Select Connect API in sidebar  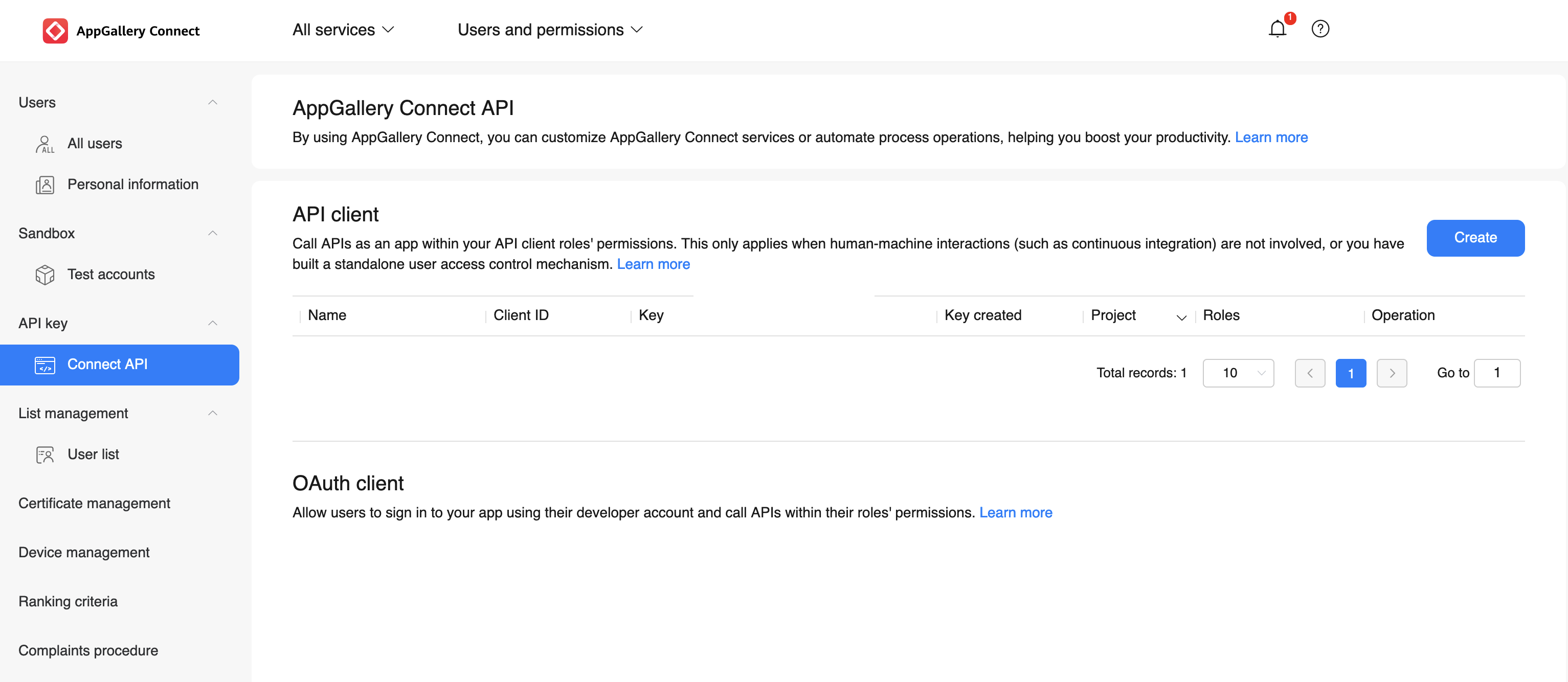119,365
